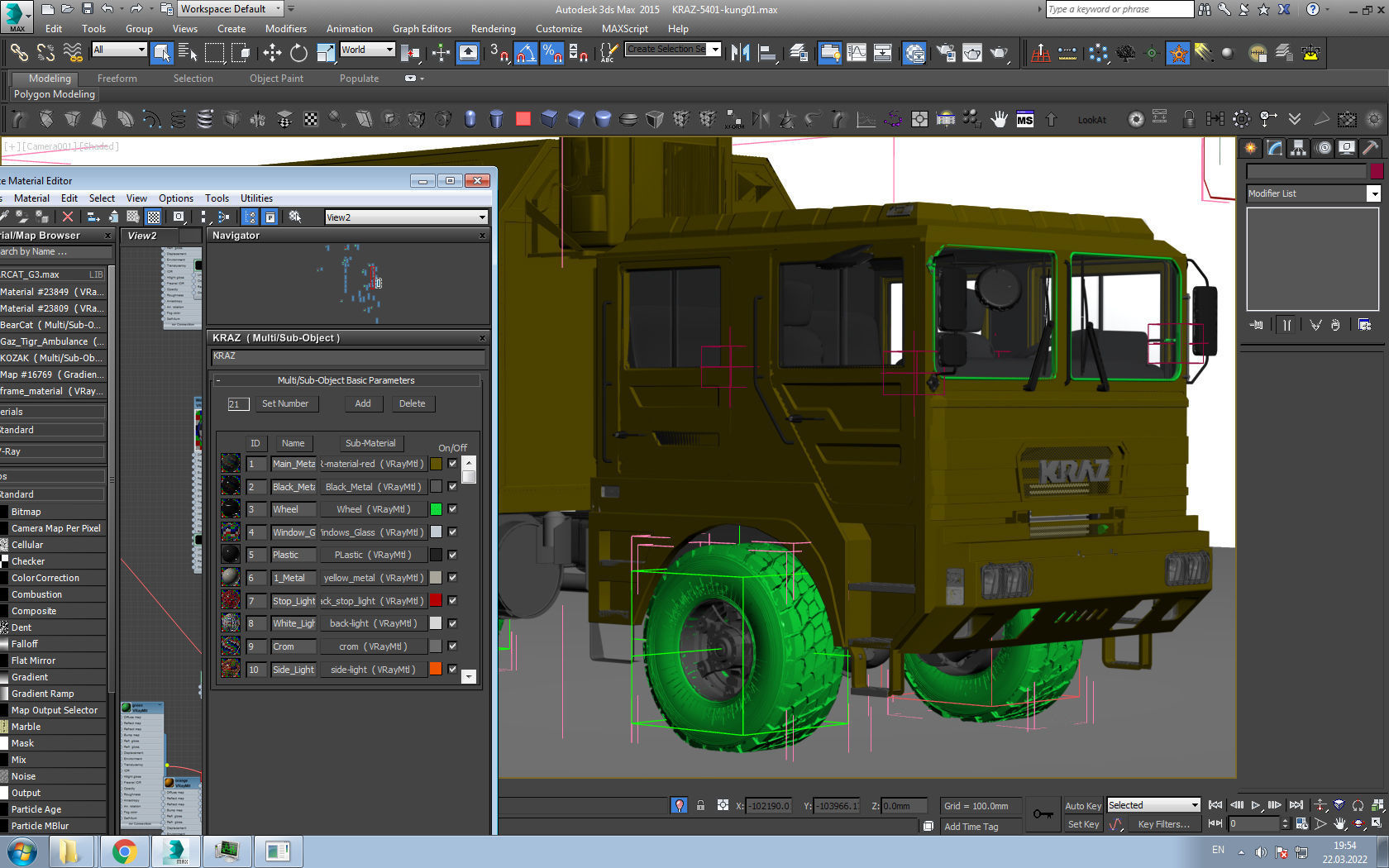The width and height of the screenshot is (1389, 868).
Task: Open the Create command panel tab
Action: coord(1250,148)
